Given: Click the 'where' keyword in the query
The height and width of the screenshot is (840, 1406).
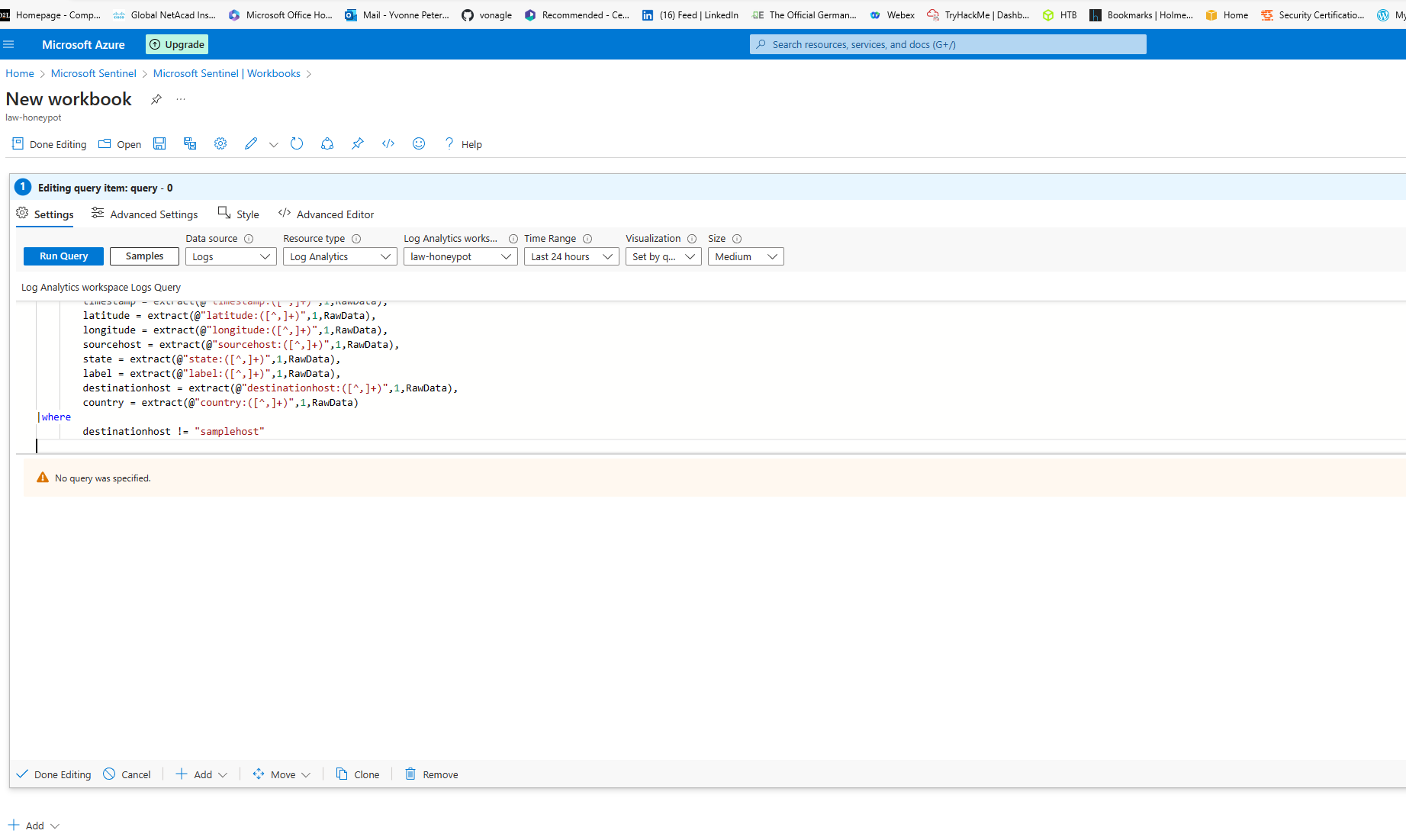Looking at the screenshot, I should point(56,417).
